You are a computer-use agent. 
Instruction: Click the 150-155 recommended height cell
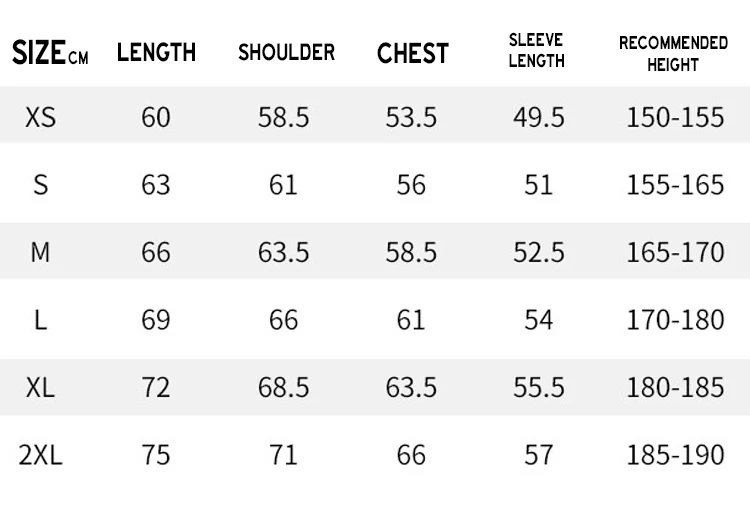pos(675,117)
